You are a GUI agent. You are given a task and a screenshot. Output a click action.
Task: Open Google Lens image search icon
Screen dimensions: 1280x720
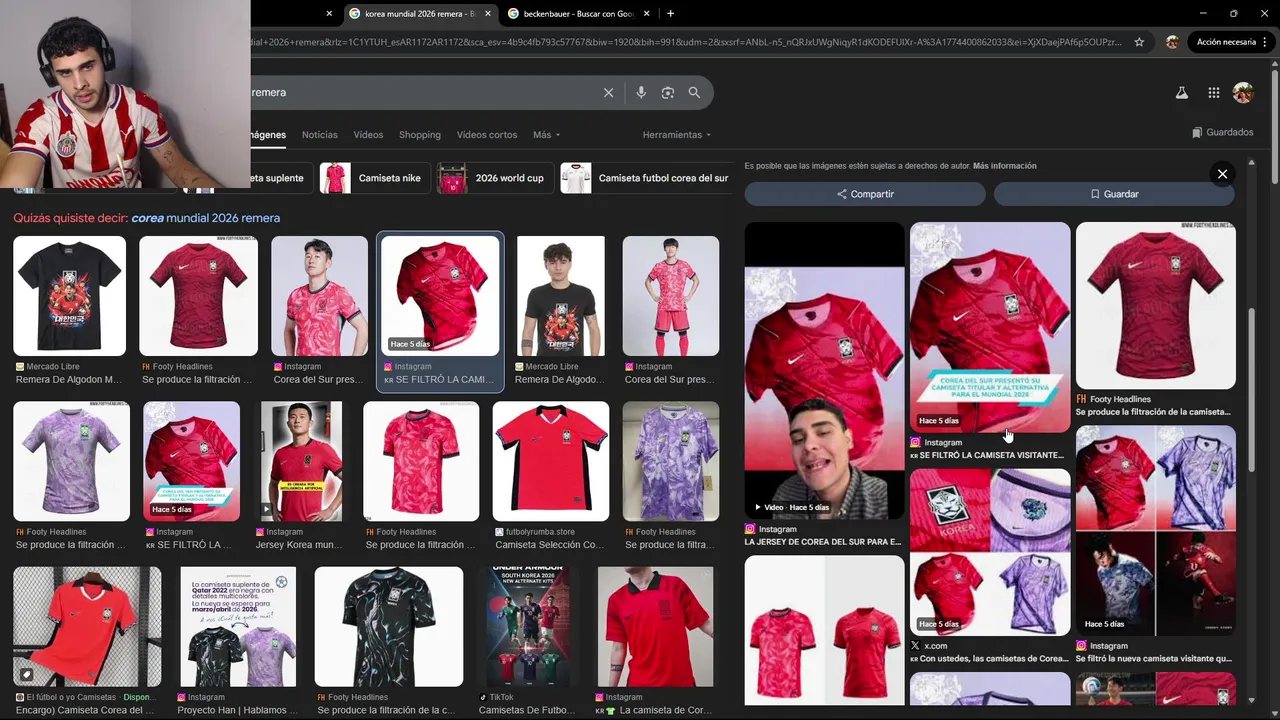click(x=668, y=93)
